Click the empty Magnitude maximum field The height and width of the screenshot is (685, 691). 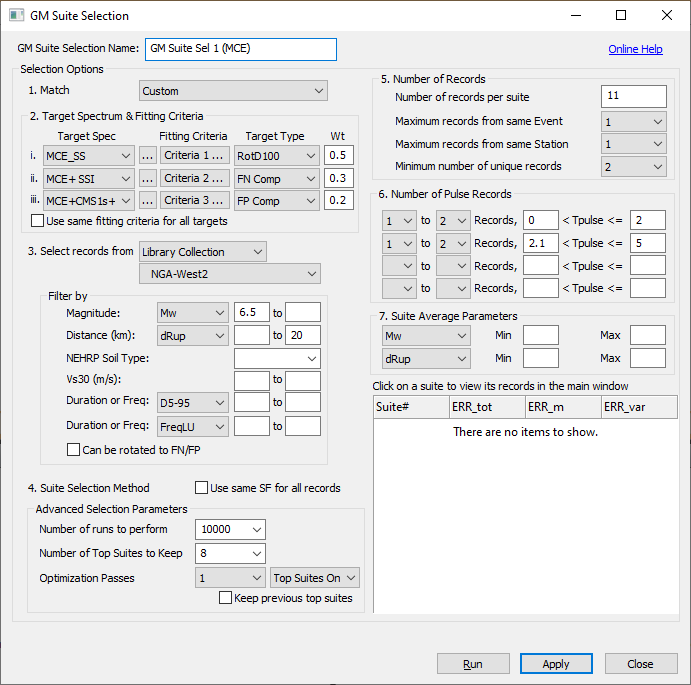click(303, 313)
